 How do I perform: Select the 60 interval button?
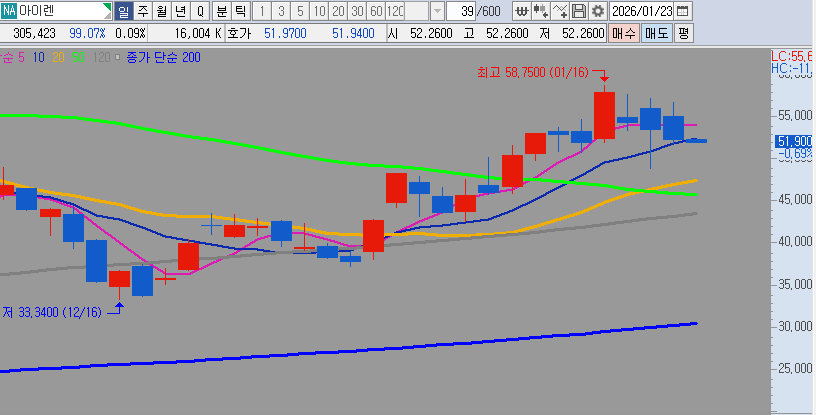(376, 11)
